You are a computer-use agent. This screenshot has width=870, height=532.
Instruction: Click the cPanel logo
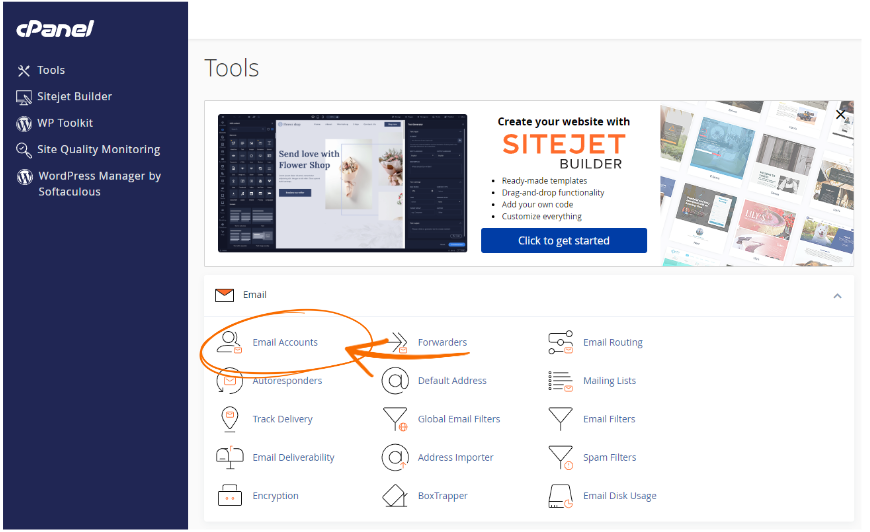(55, 29)
